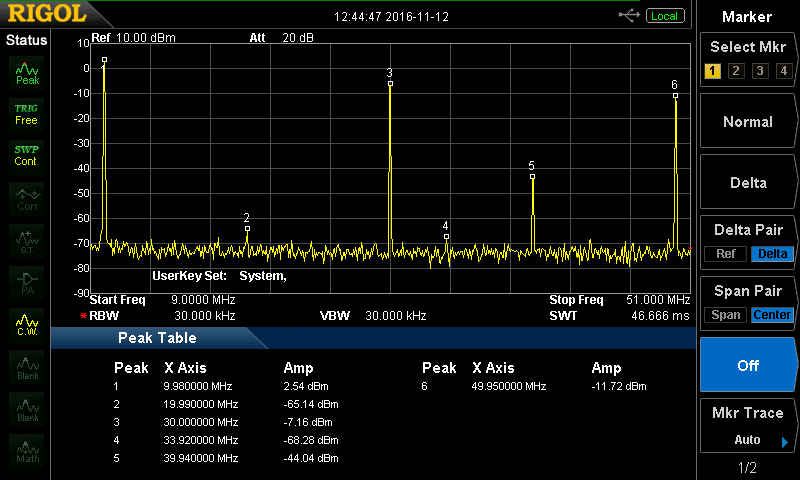Click the SWP Cont sweep status icon
The height and width of the screenshot is (480, 800).
[x=27, y=155]
